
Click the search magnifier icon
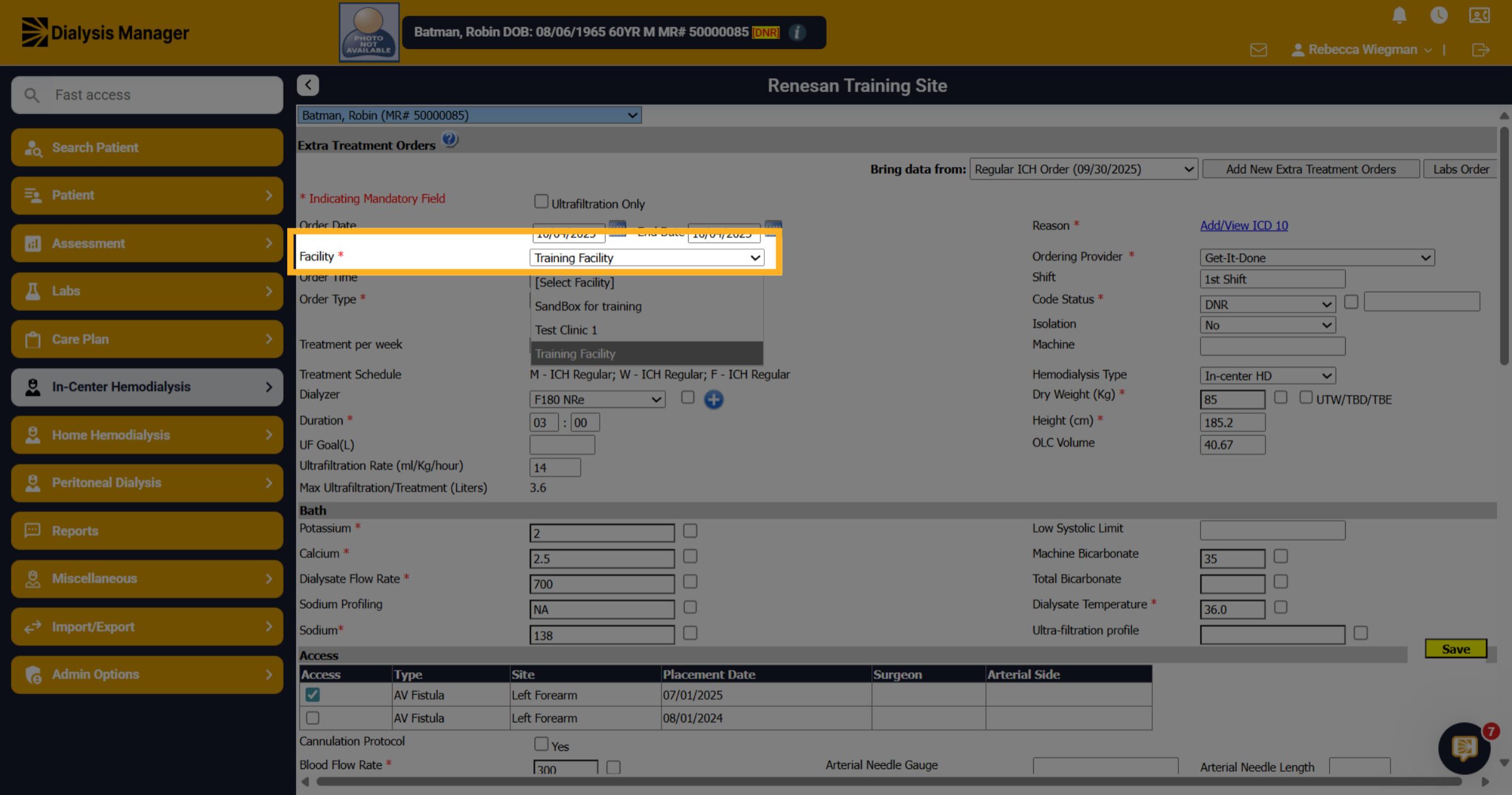click(31, 95)
